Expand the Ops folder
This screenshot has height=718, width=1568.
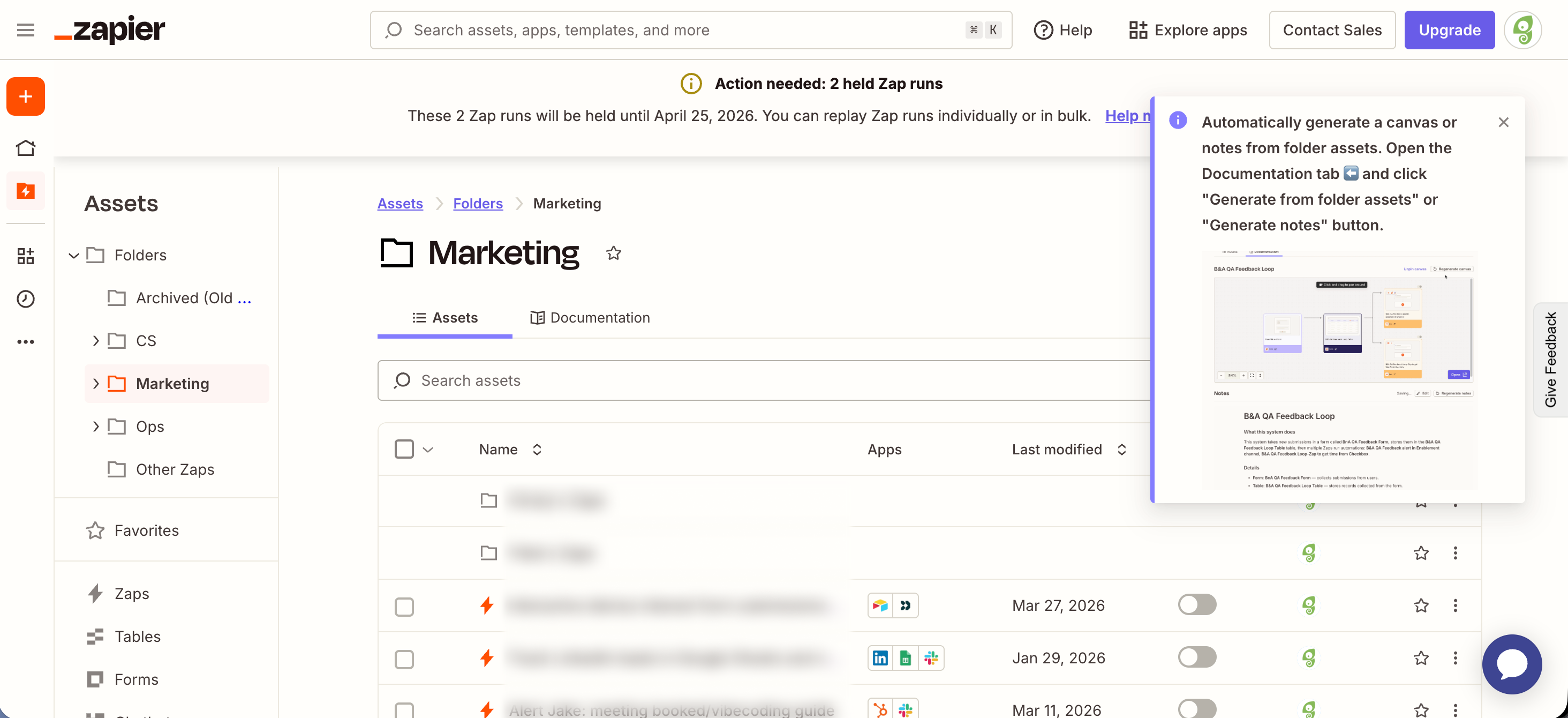[x=95, y=427]
